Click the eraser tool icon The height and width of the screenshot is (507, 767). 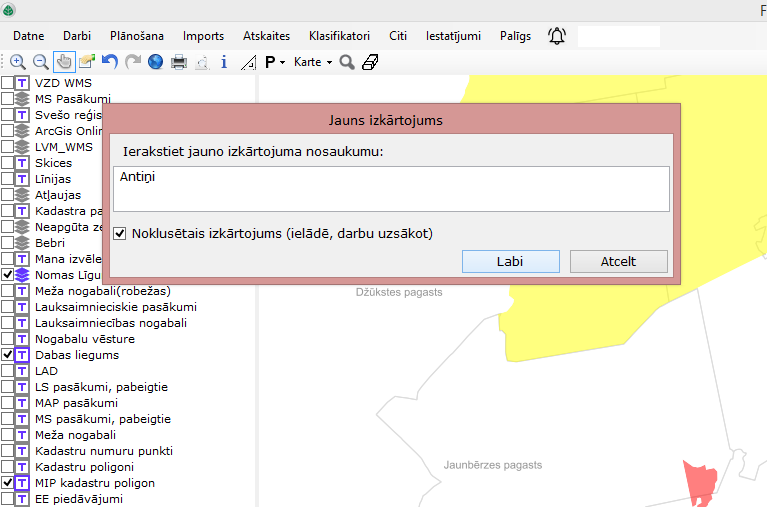370,62
